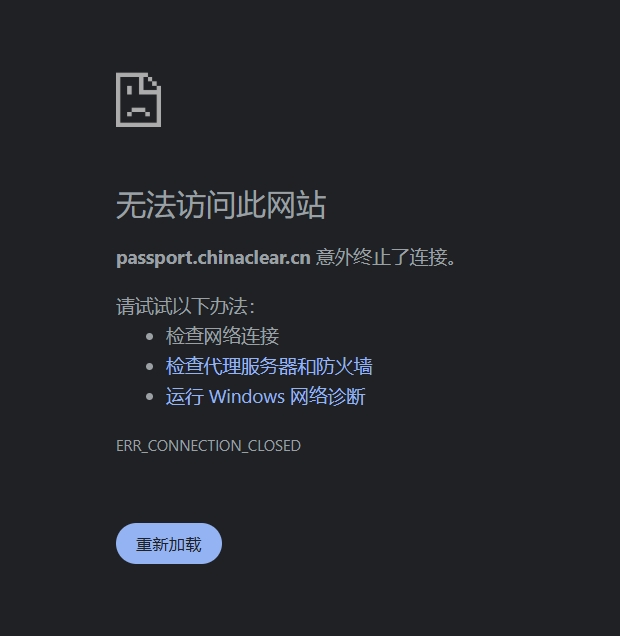
Task: Click 防火墙 at the end of the proxy link
Action: pos(344,366)
